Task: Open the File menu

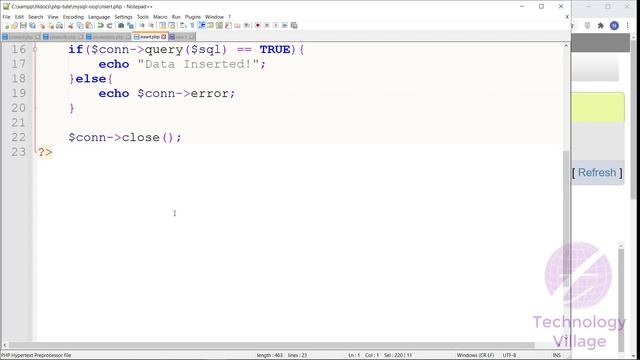Action: [x=7, y=17]
